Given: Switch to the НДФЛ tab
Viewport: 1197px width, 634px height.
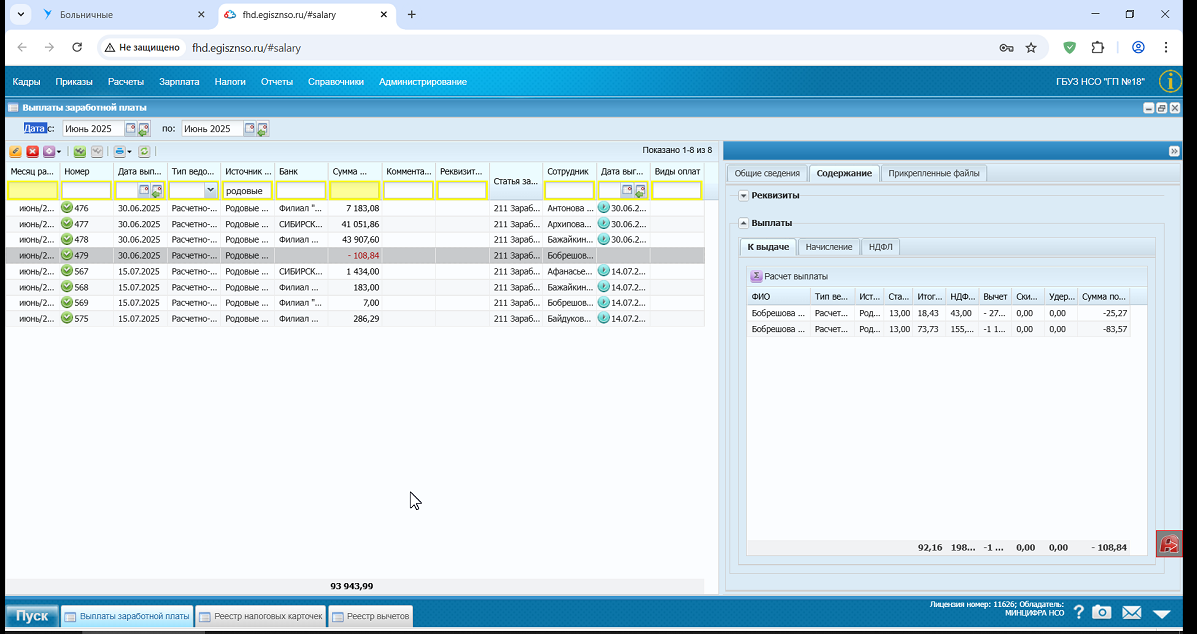Looking at the screenshot, I should (879, 246).
